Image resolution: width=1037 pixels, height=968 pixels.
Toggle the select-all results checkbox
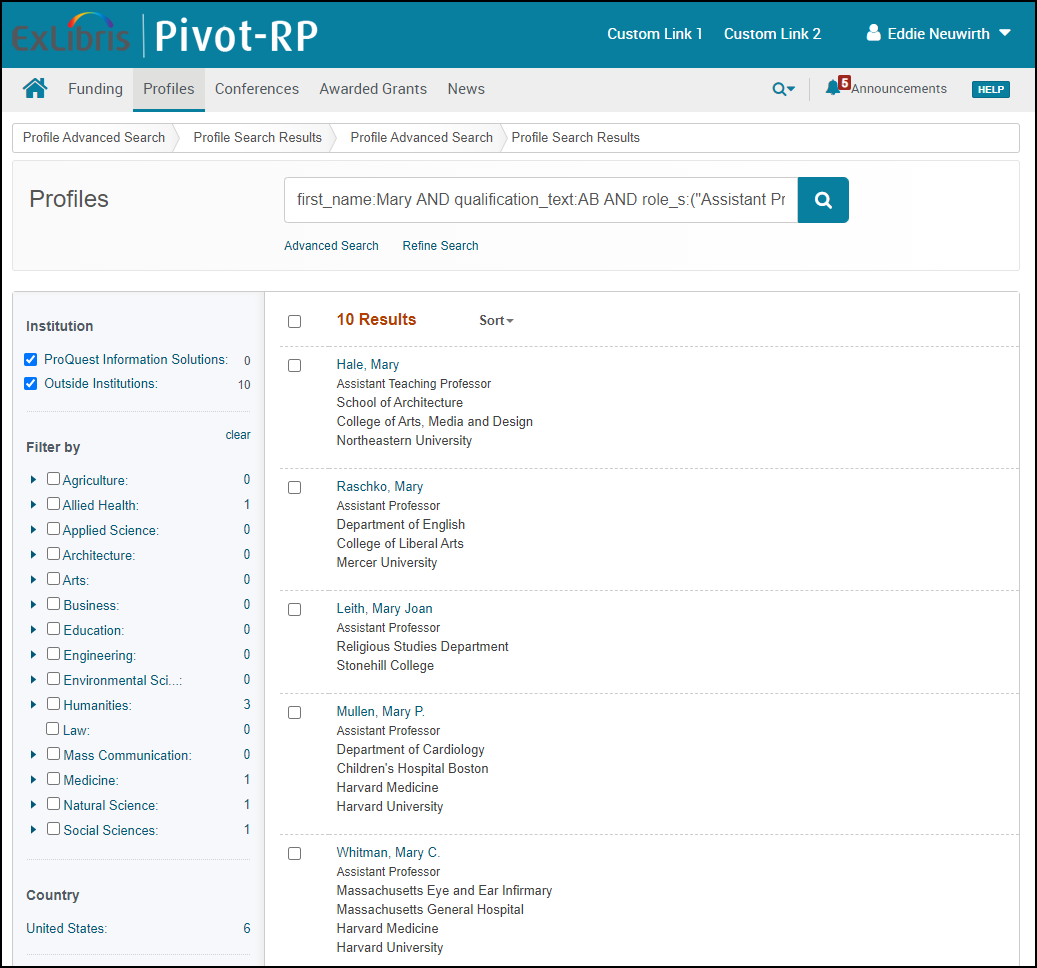point(294,321)
